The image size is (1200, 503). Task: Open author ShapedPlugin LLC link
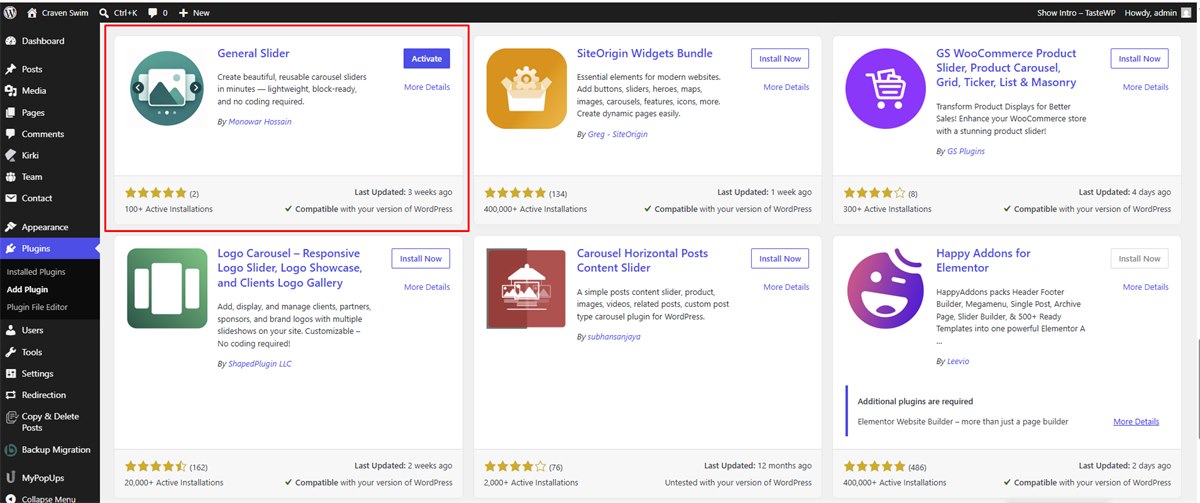tap(260, 365)
